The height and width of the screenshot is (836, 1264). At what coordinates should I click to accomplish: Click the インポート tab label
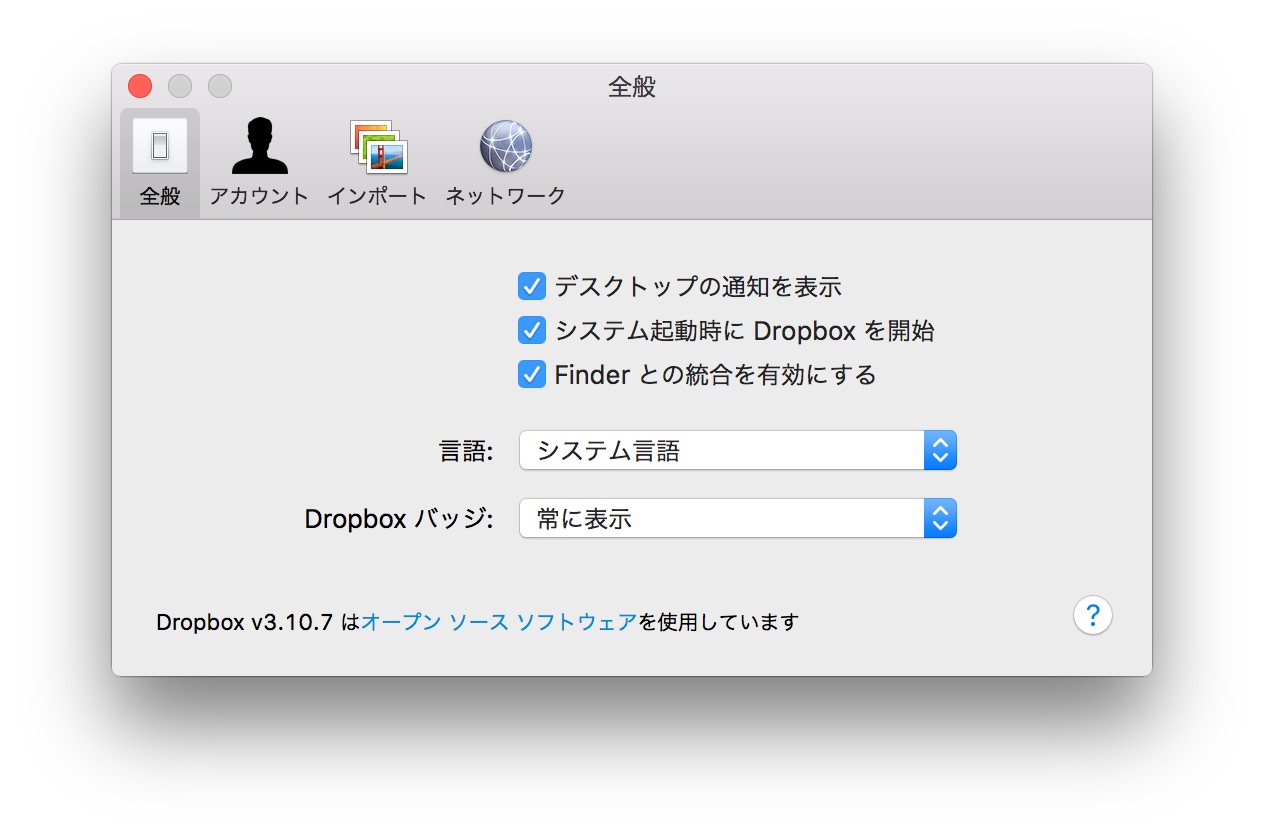point(378,196)
